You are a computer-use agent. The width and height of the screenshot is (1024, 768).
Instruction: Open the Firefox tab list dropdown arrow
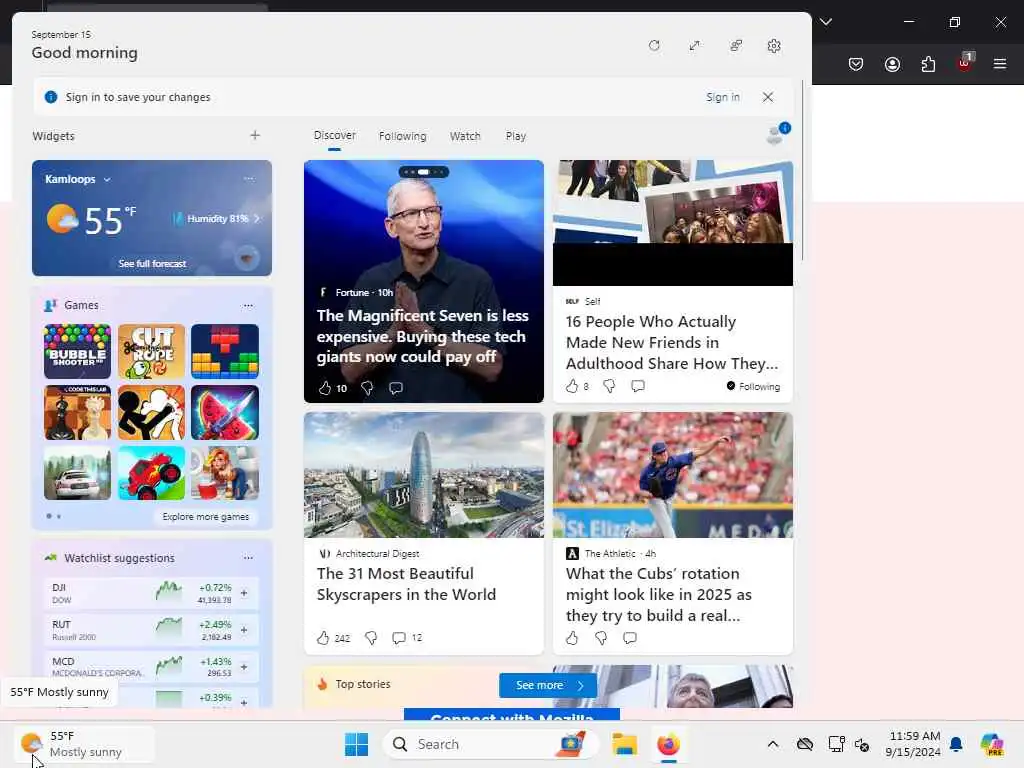tap(825, 22)
